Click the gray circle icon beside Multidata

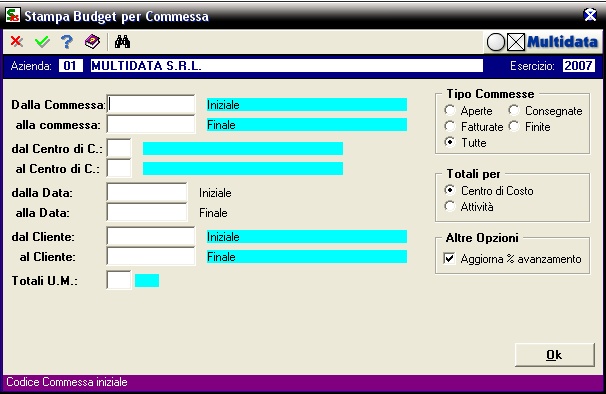(x=496, y=42)
